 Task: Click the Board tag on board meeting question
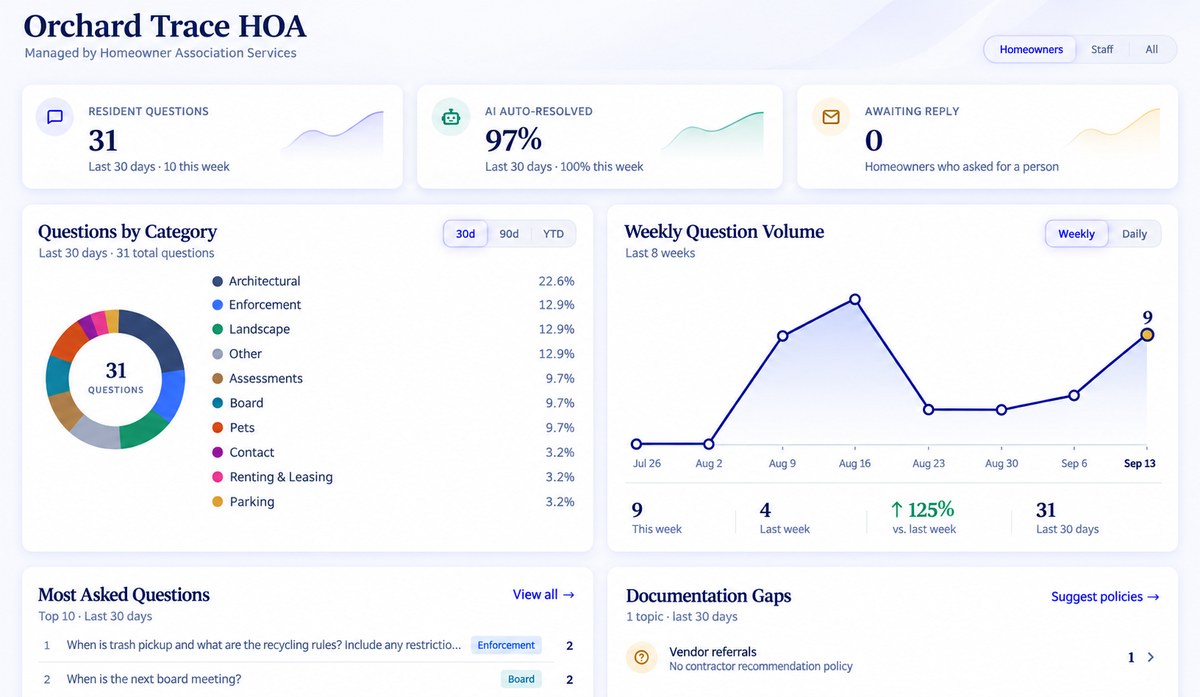coord(521,679)
